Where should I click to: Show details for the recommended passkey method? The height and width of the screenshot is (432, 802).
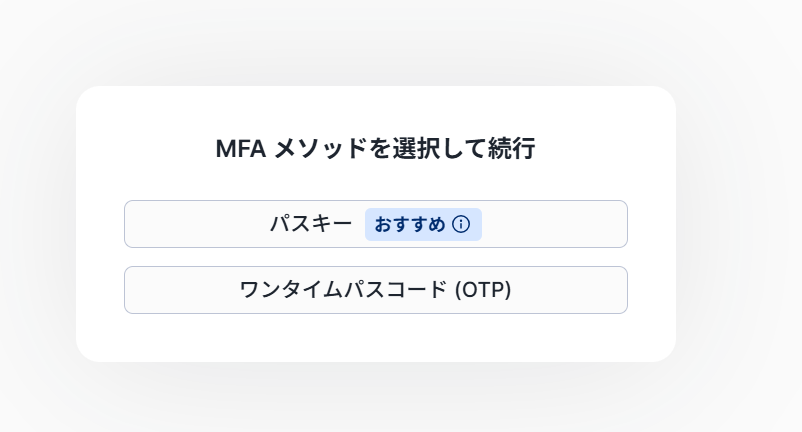coord(460,225)
